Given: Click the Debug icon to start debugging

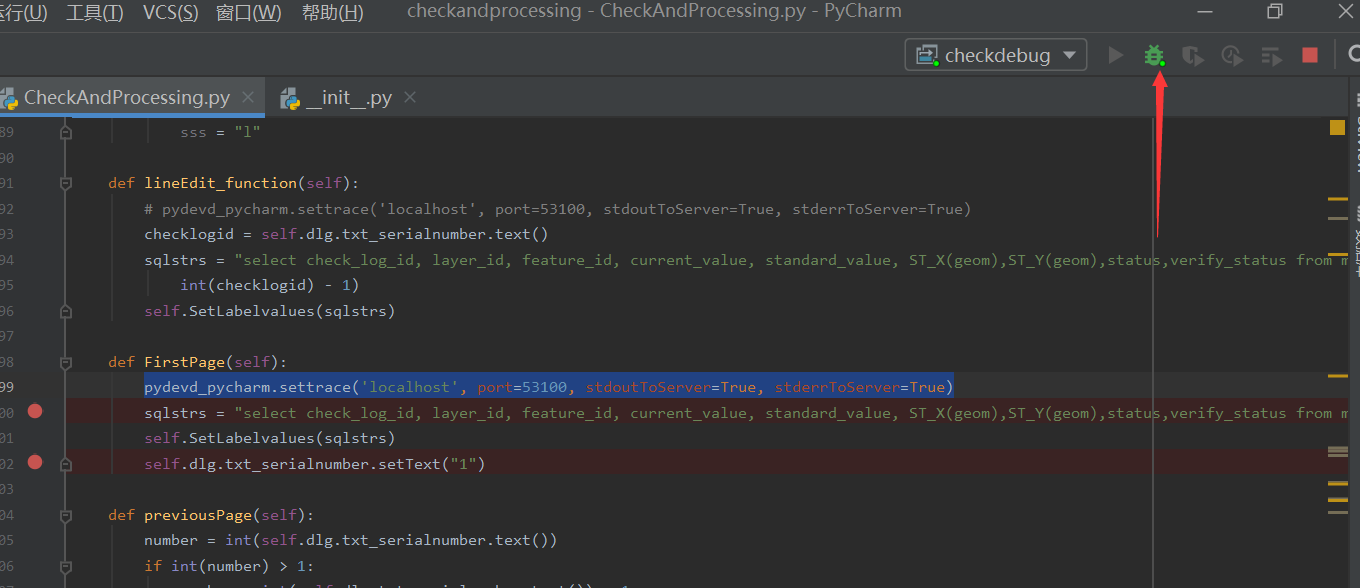Looking at the screenshot, I should 1154,55.
